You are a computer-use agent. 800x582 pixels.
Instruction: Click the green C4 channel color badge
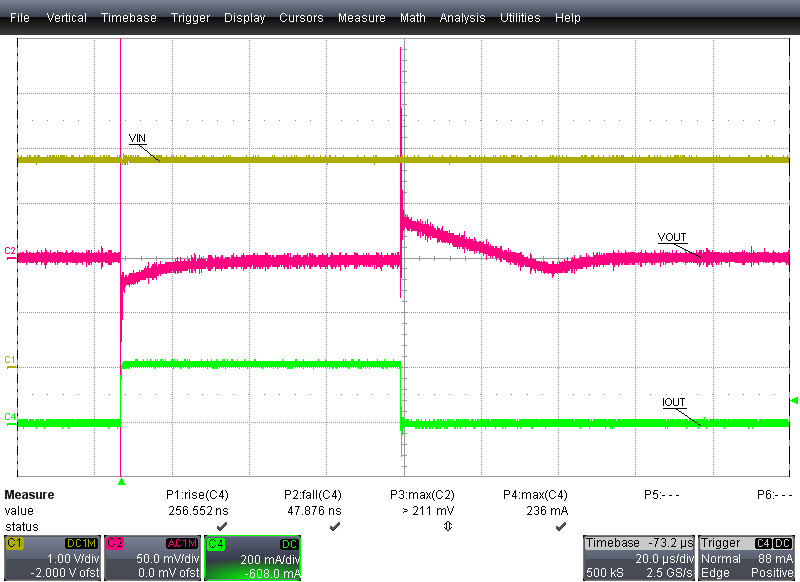215,543
